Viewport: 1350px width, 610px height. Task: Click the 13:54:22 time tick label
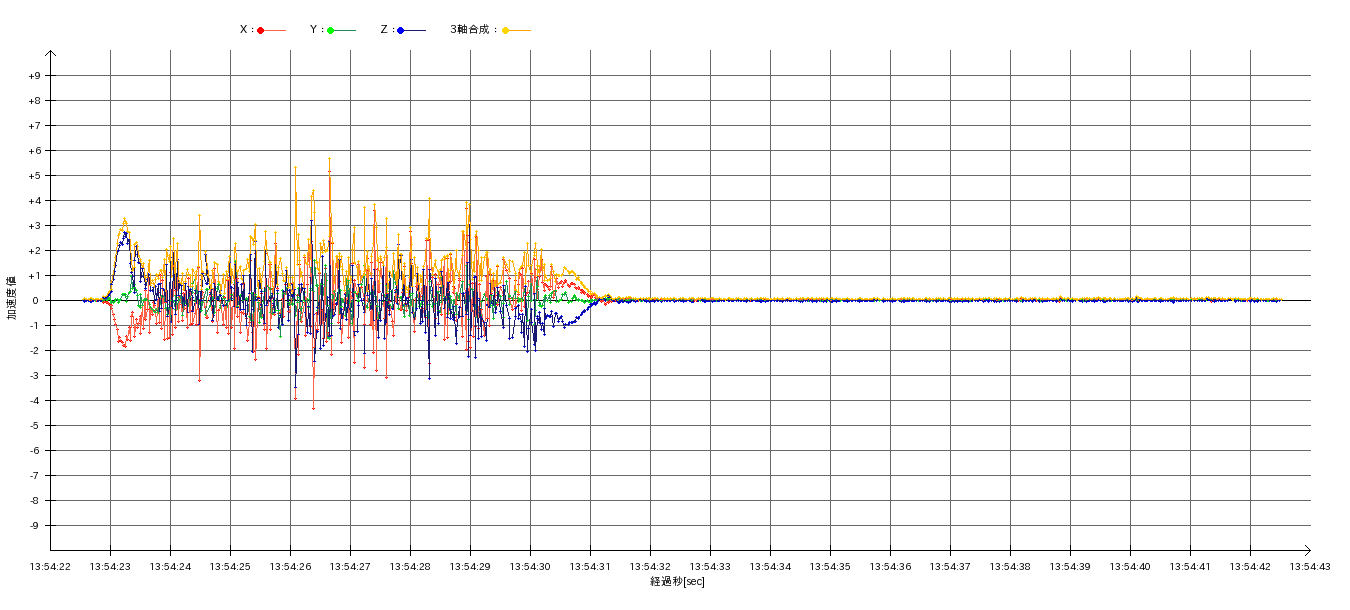[x=50, y=567]
